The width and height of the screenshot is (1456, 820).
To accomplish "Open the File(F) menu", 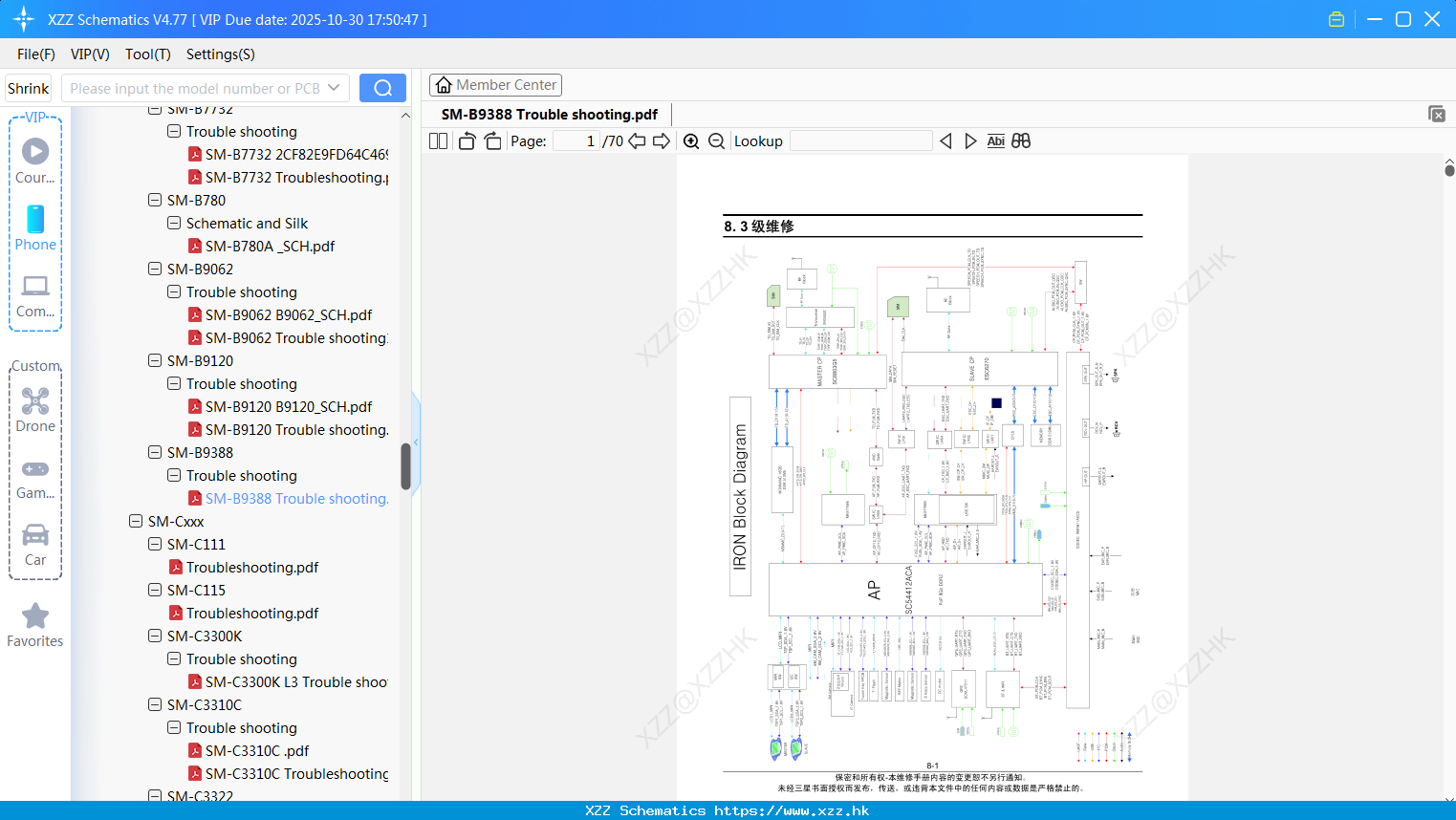I will click(36, 54).
